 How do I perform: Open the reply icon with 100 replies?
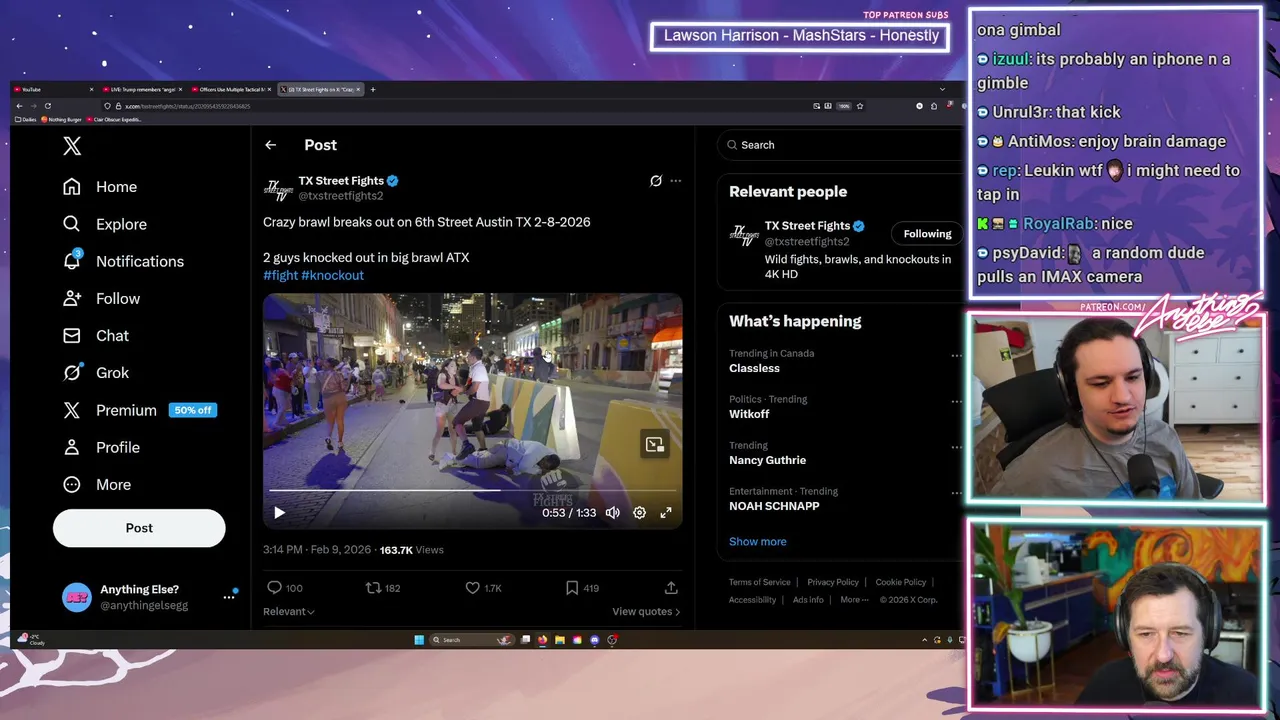[274, 588]
